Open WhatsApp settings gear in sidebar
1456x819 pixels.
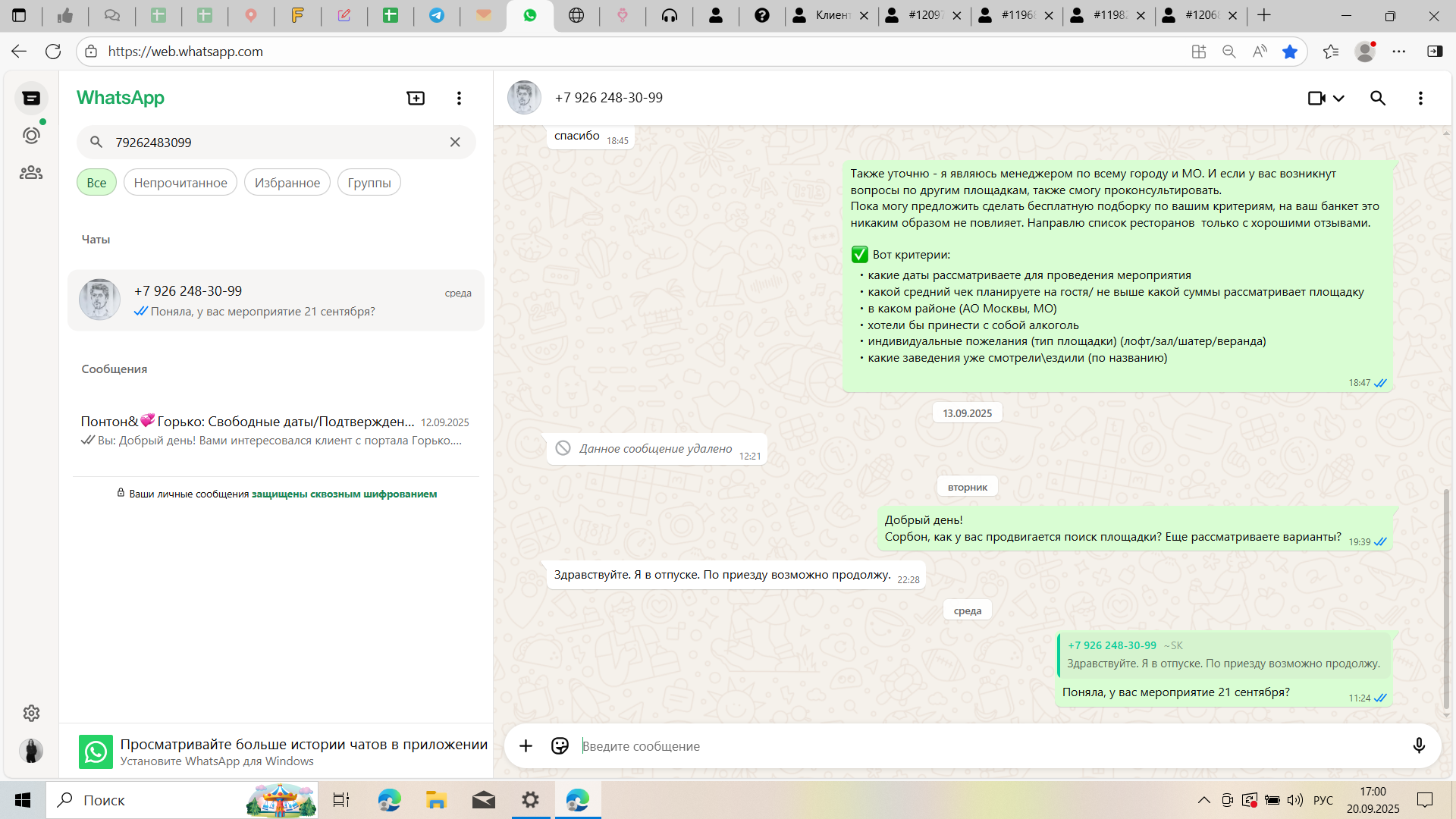pyautogui.click(x=31, y=713)
